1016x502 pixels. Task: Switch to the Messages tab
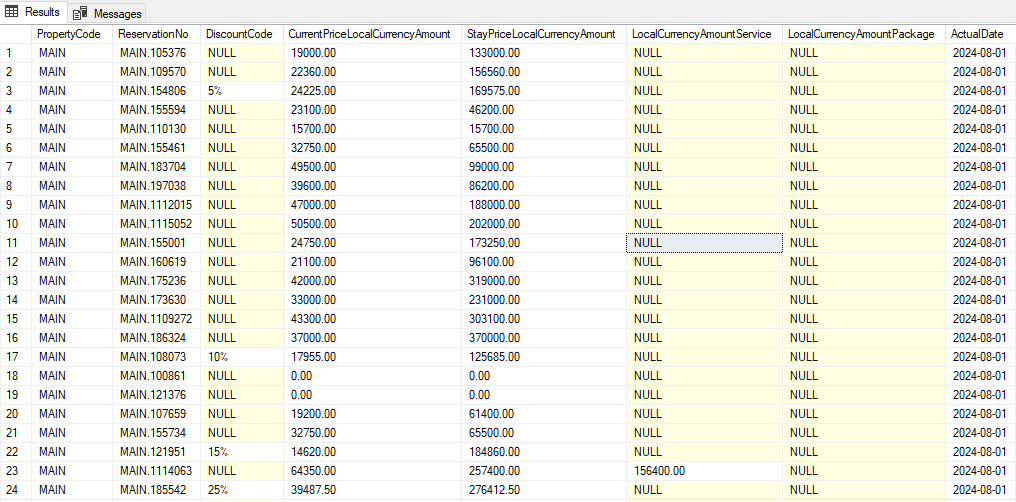point(116,14)
